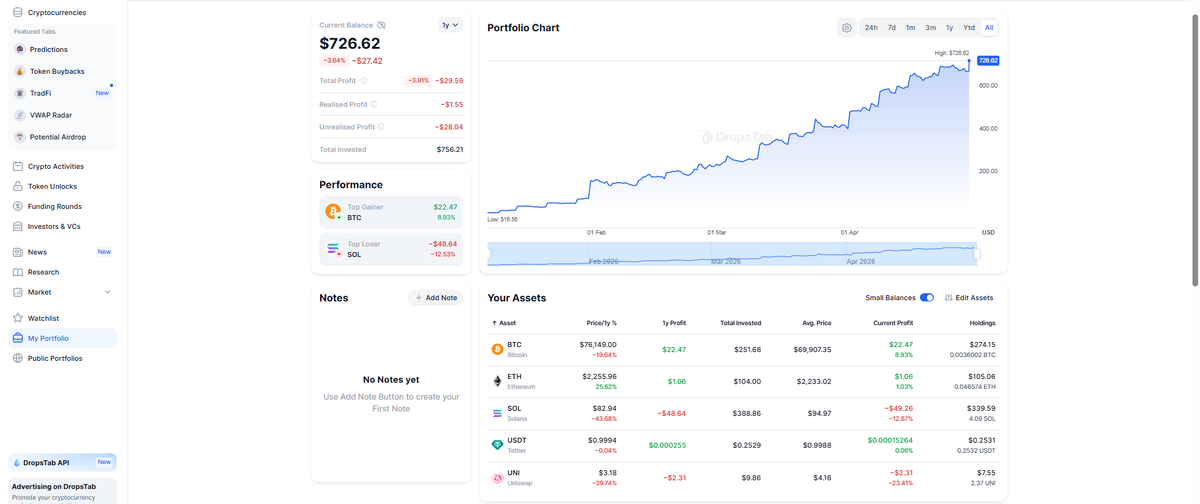Image resolution: width=1200 pixels, height=504 pixels.
Task: Sort by 1y Profit column
Action: (x=672, y=323)
